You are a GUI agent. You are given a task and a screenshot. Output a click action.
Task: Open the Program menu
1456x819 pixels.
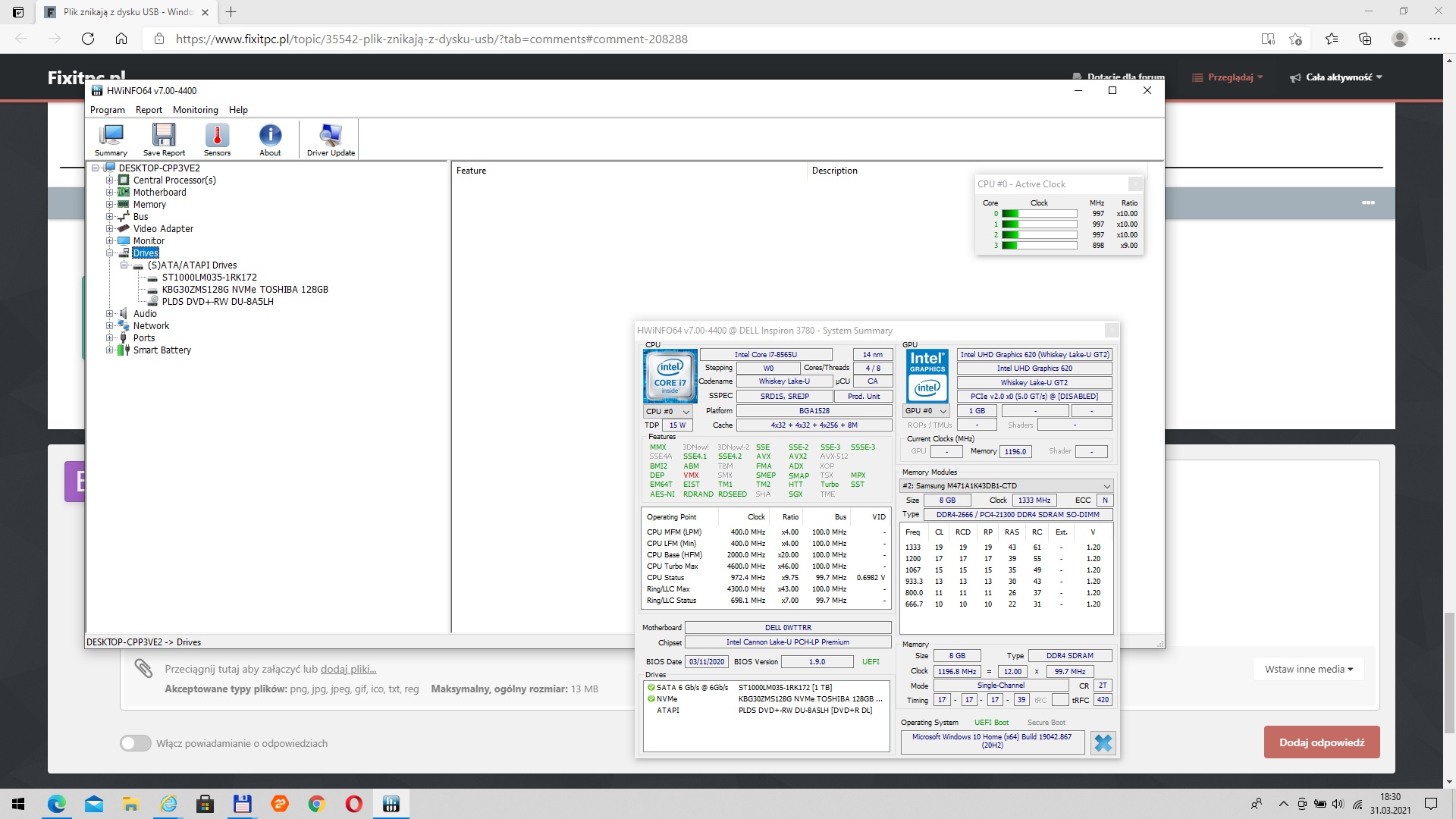click(108, 110)
